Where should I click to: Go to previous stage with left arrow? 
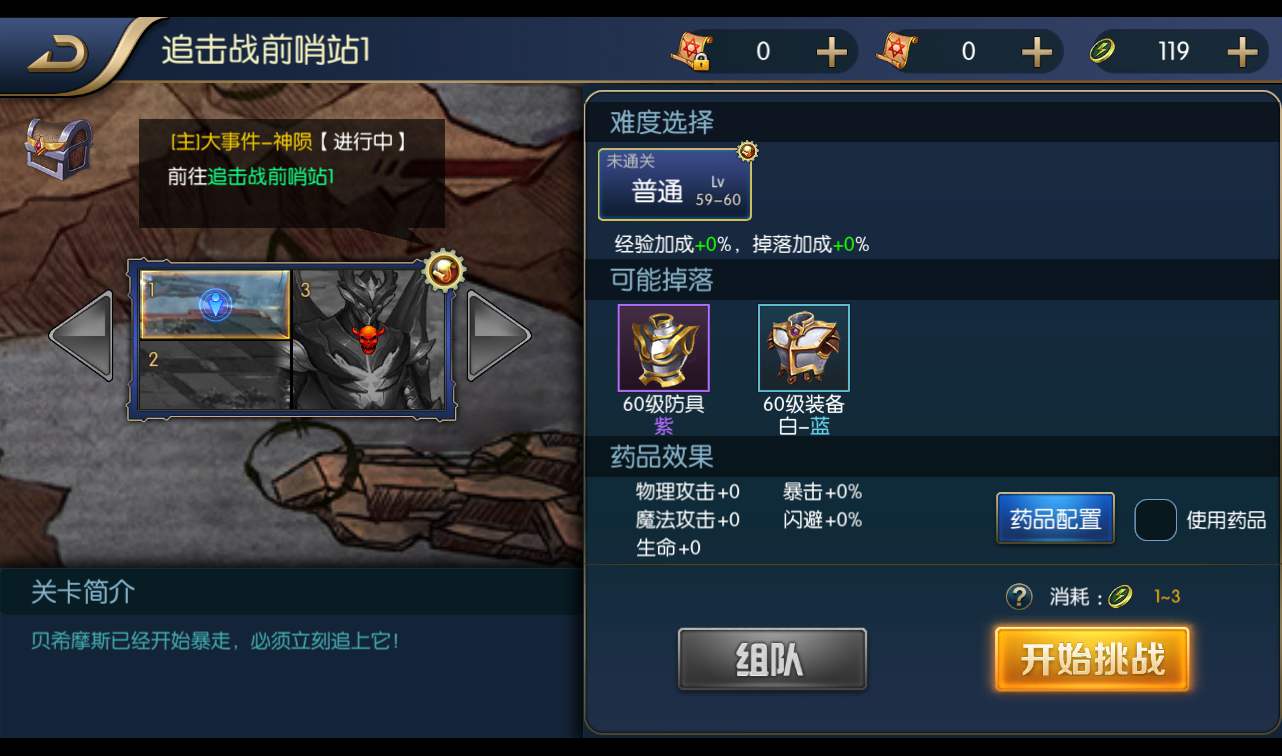point(82,335)
